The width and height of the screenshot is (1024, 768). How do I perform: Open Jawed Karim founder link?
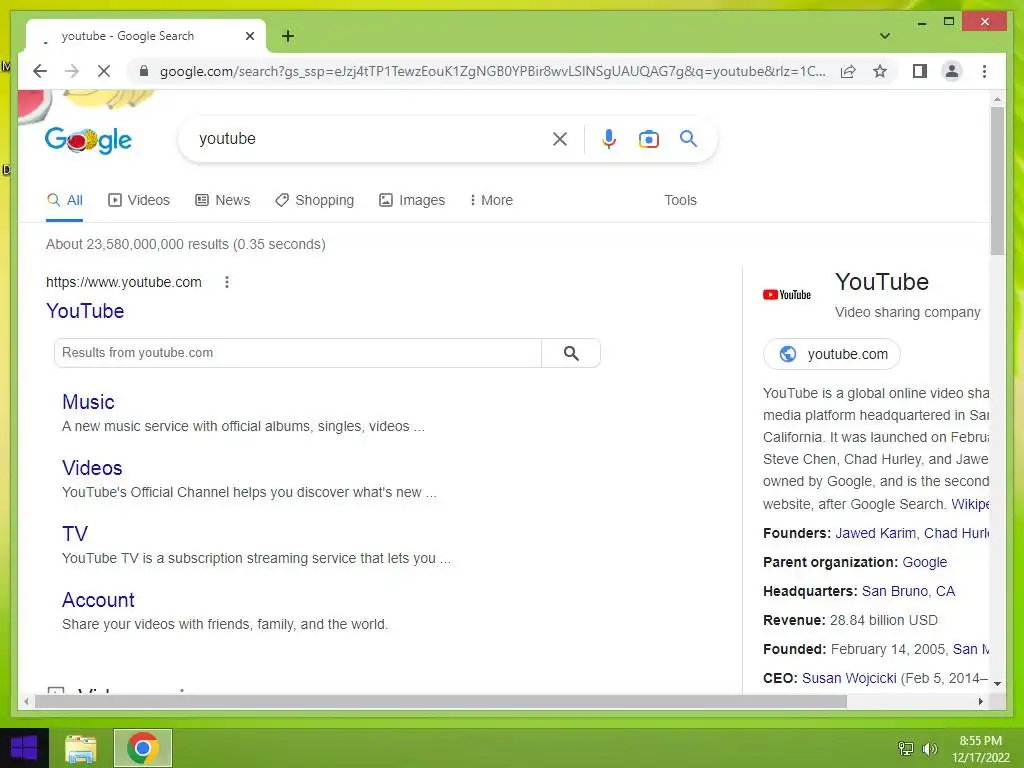click(x=875, y=533)
